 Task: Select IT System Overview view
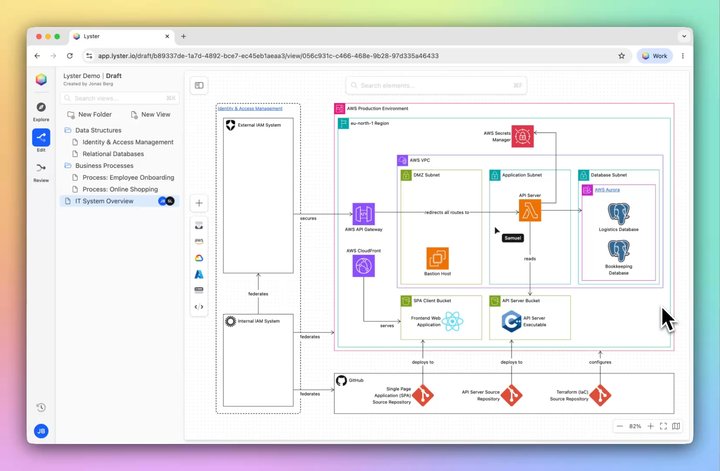click(x=119, y=201)
